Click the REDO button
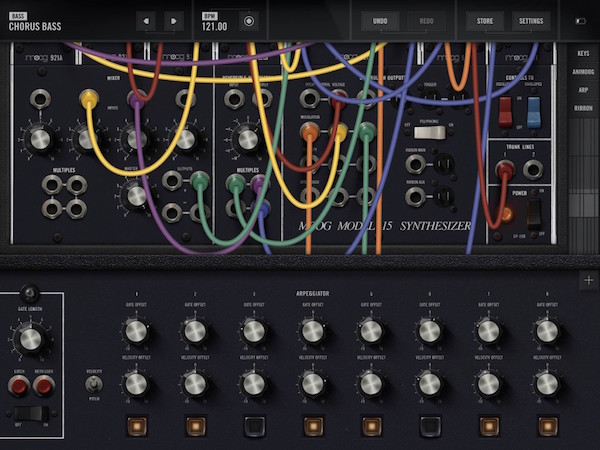The width and height of the screenshot is (600, 450). tap(426, 21)
